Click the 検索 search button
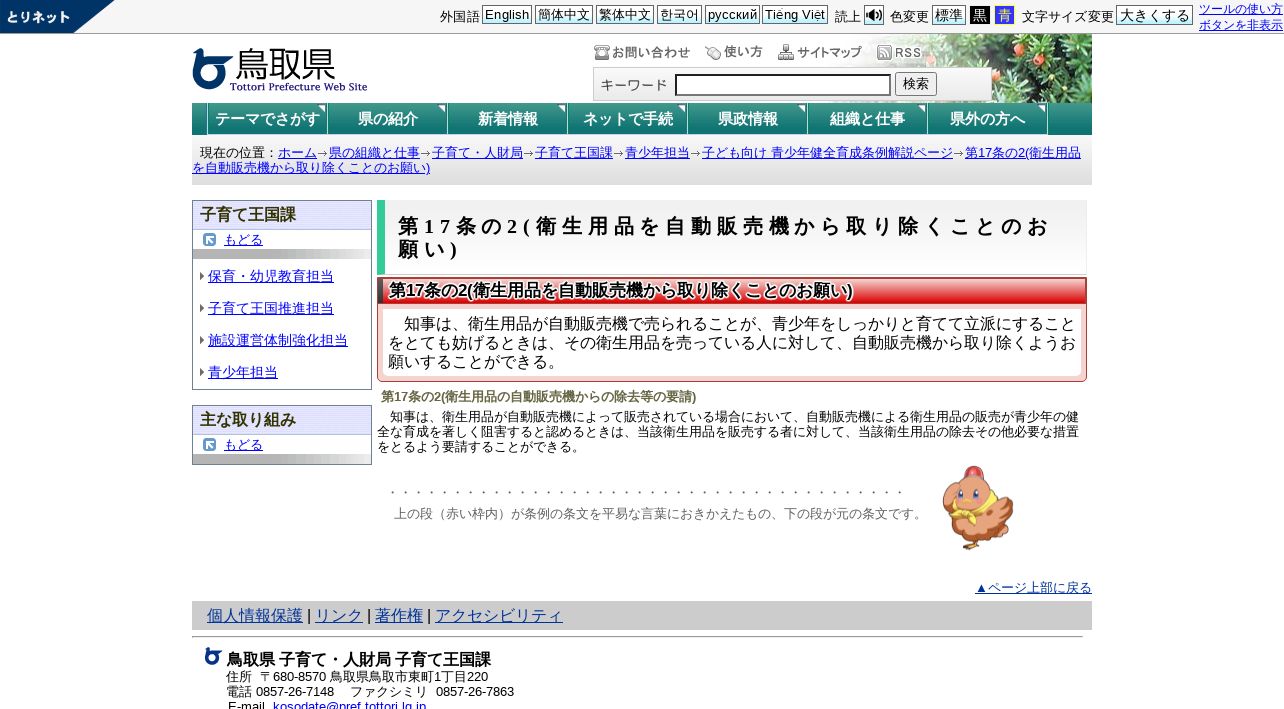The image size is (1284, 709). tap(916, 84)
